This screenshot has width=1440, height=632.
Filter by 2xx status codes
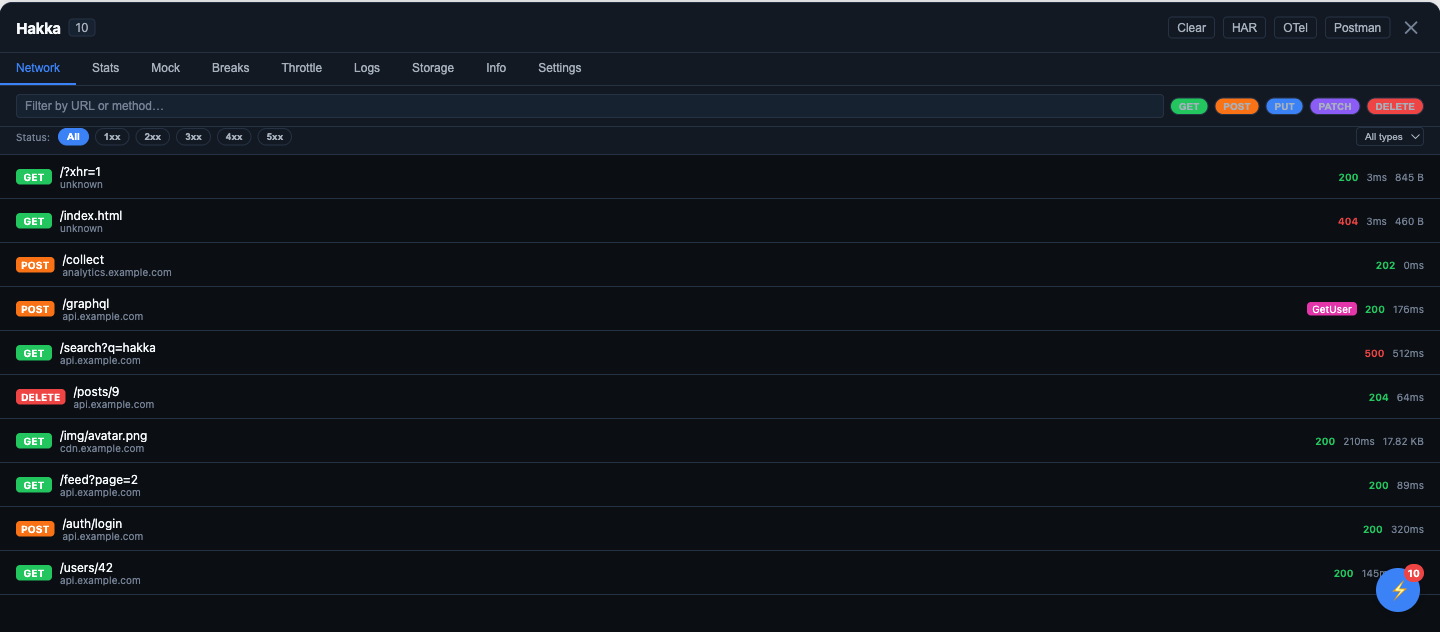click(153, 137)
